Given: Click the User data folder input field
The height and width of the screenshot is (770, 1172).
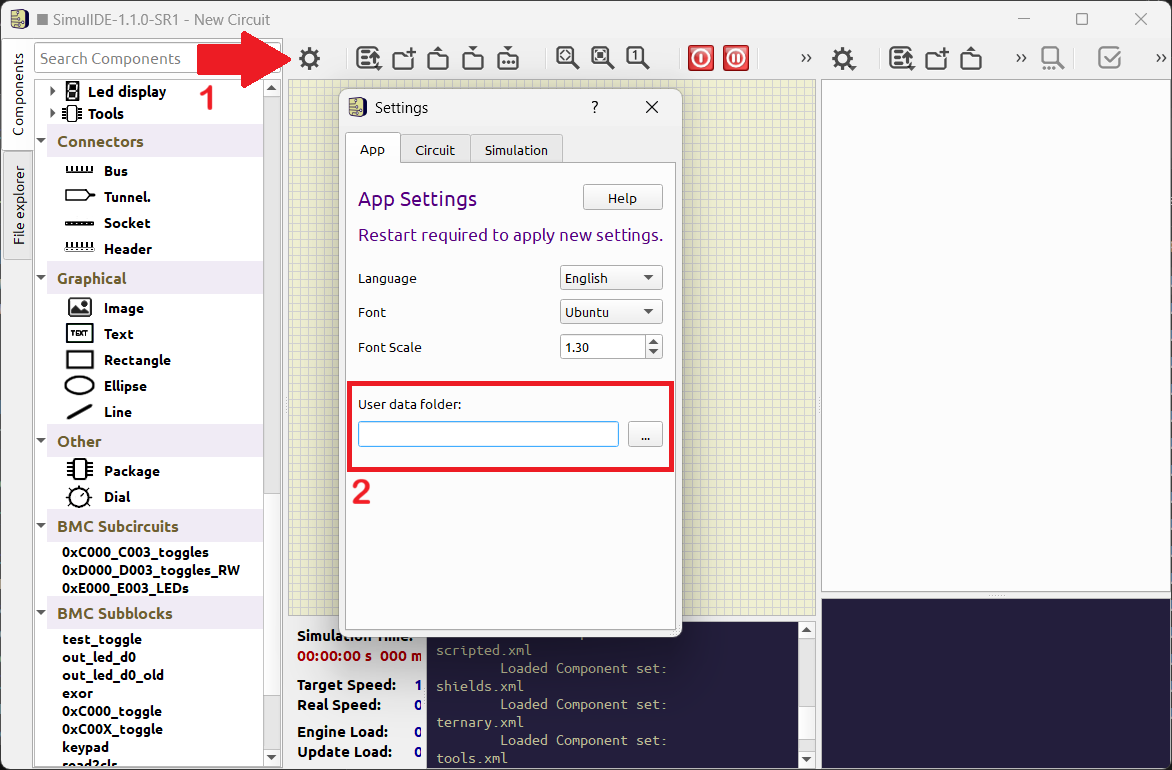Looking at the screenshot, I should tap(487, 434).
